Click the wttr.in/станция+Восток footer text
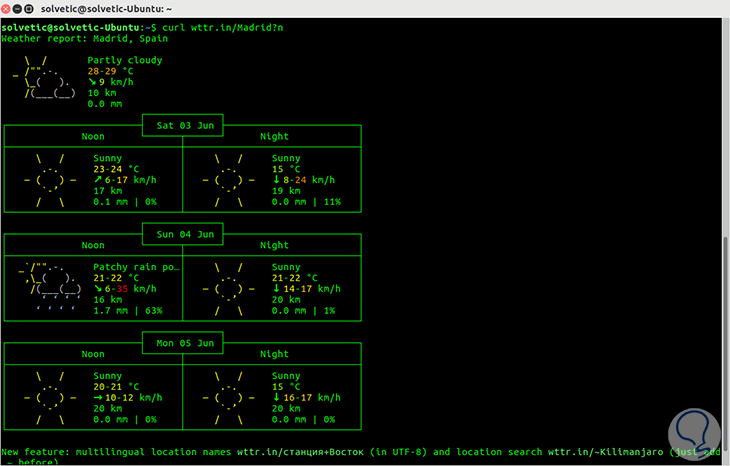 pyautogui.click(x=300, y=452)
